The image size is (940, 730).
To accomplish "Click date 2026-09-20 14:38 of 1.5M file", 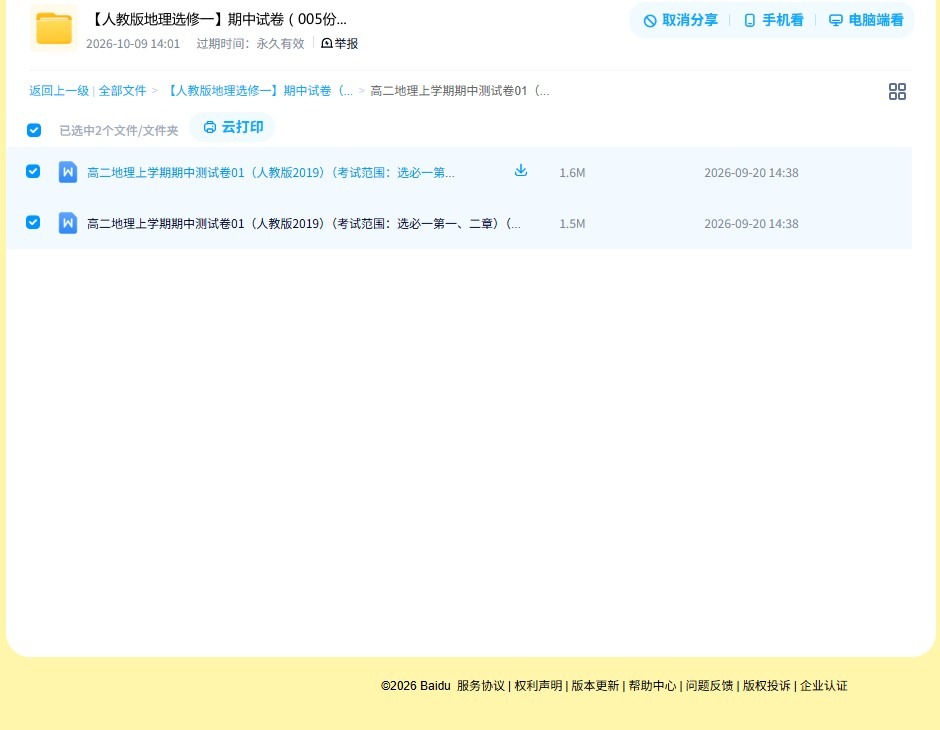I will click(751, 224).
